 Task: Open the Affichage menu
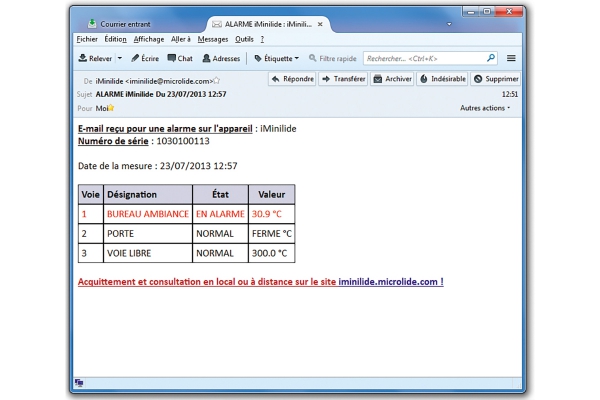(149, 39)
